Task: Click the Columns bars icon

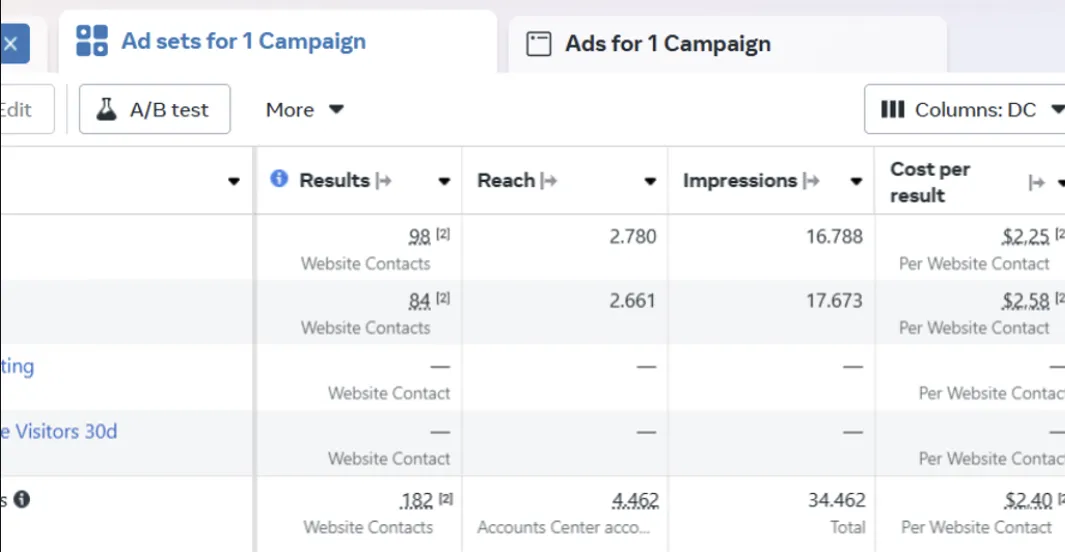Action: 893,110
